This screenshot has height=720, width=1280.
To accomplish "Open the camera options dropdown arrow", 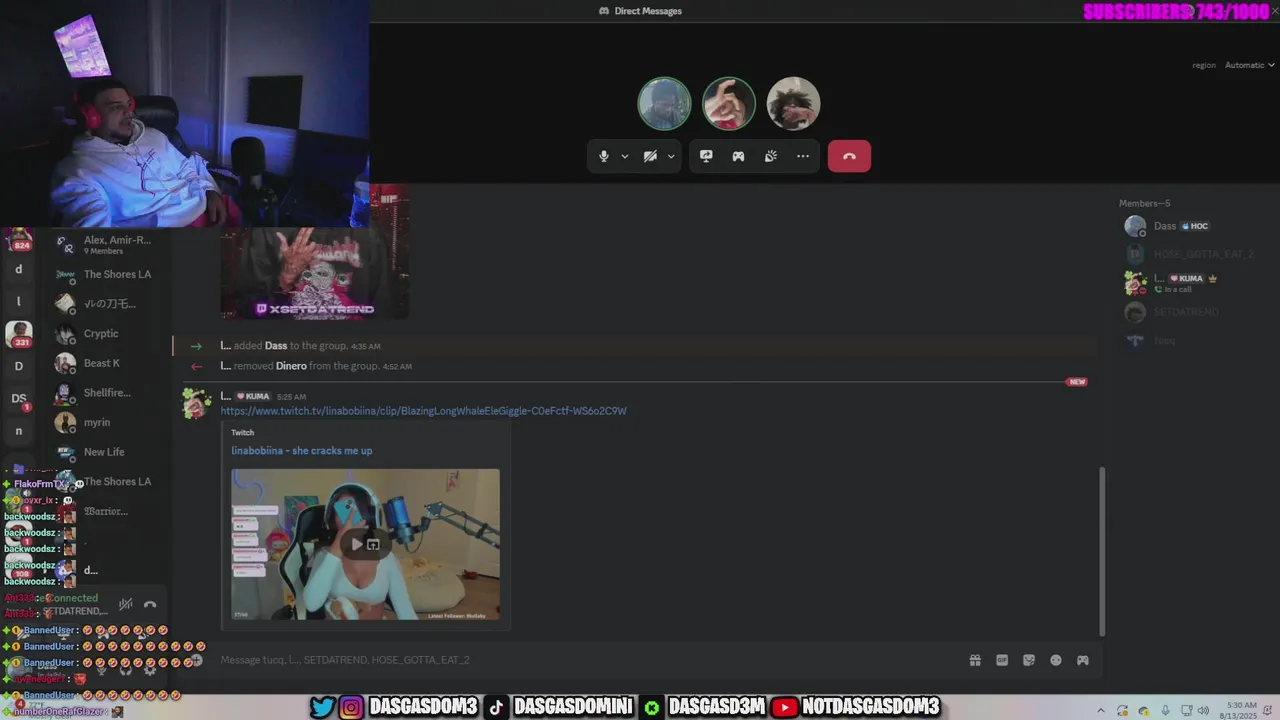I will 671,157.
